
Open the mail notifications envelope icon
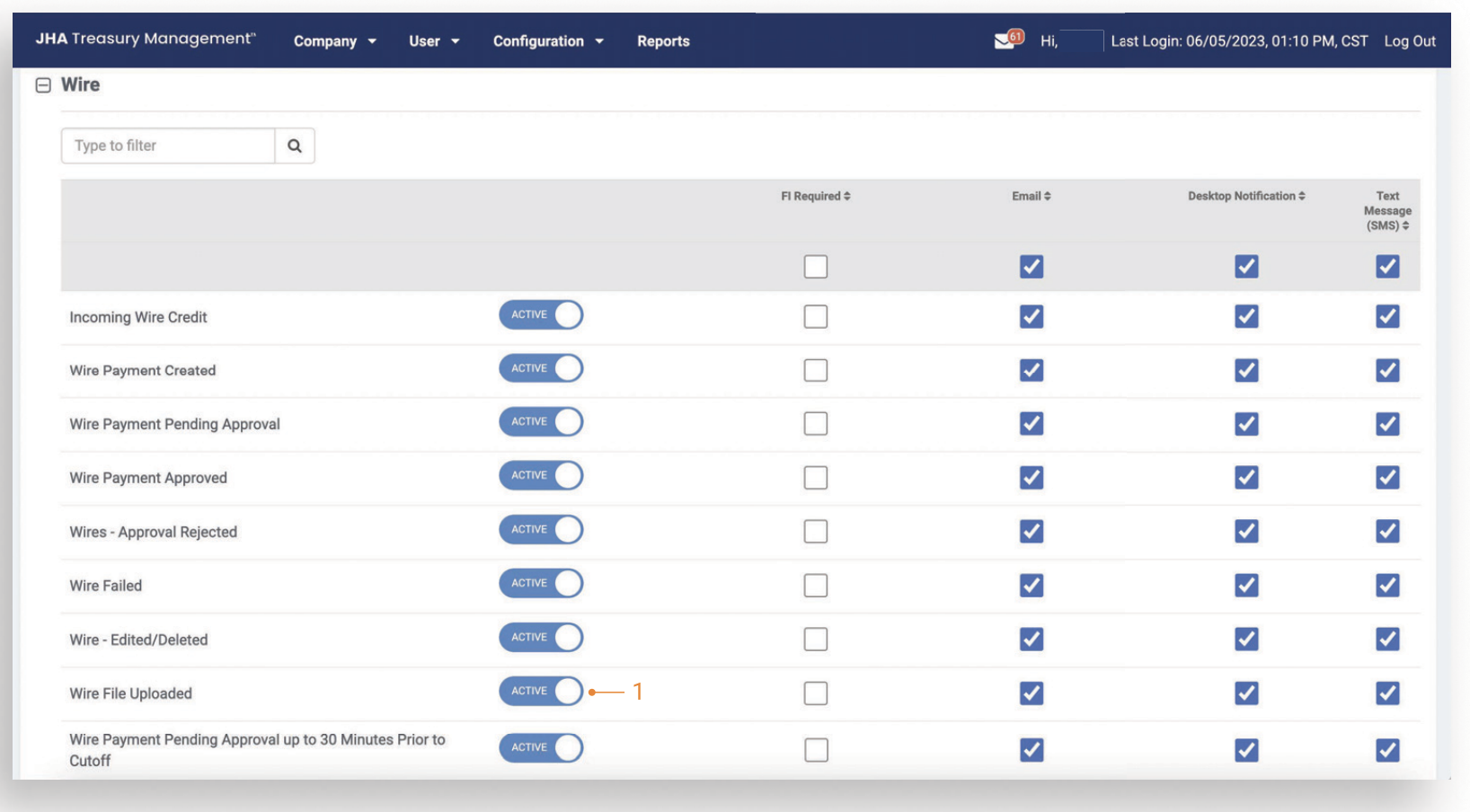[x=1005, y=41]
